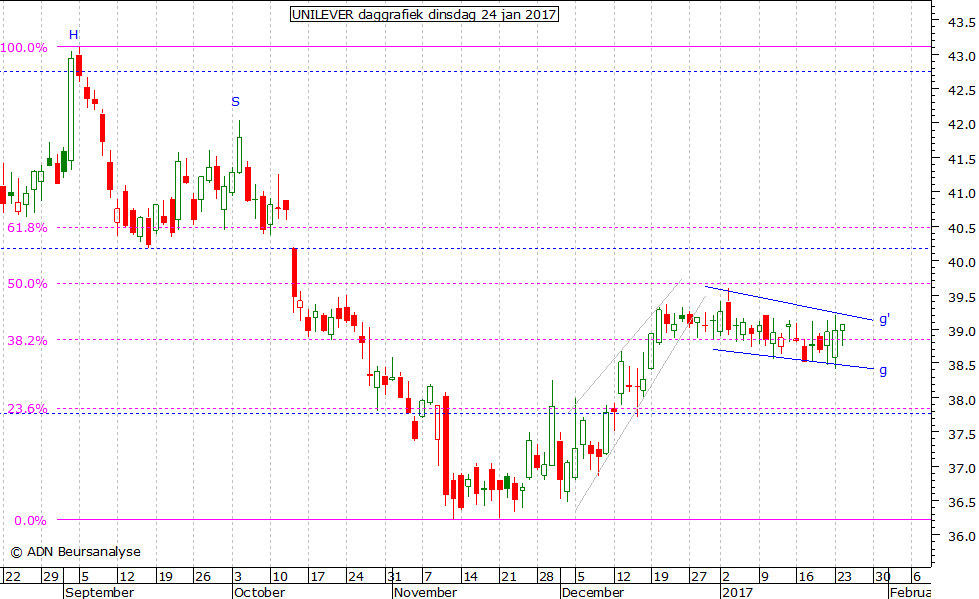Click the 43.5 price axis value
The height and width of the screenshot is (599, 979).
(962, 22)
